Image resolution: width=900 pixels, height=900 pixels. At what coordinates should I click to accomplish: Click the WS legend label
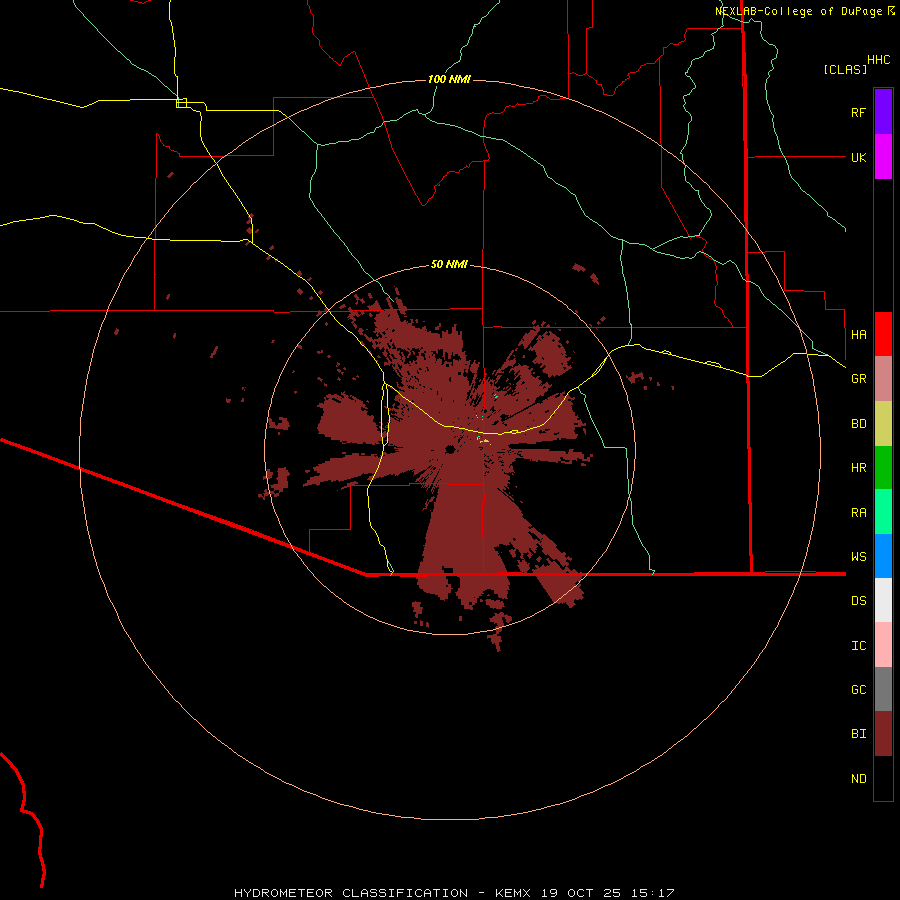[x=858, y=556]
